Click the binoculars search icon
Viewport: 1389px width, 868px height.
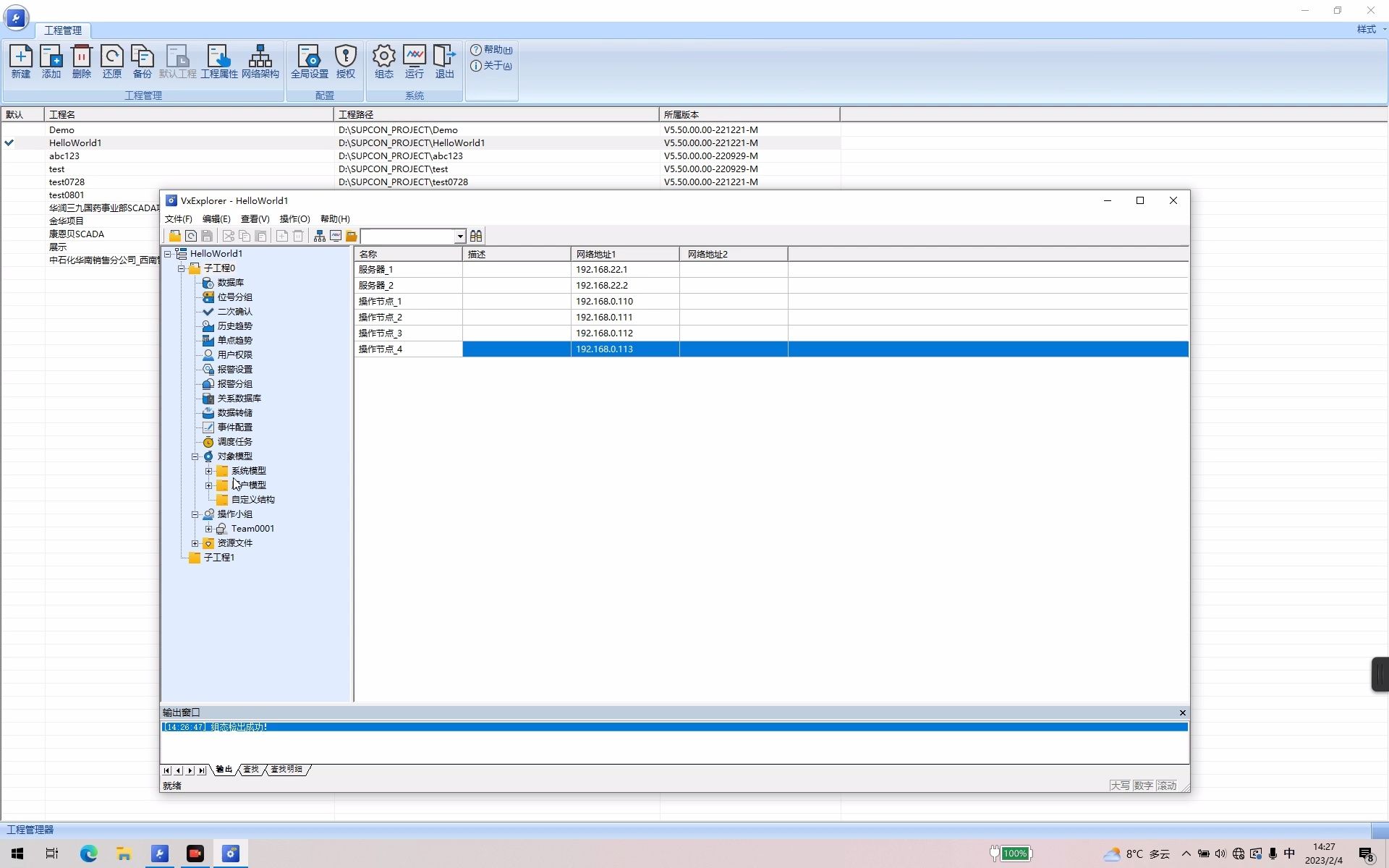click(476, 236)
